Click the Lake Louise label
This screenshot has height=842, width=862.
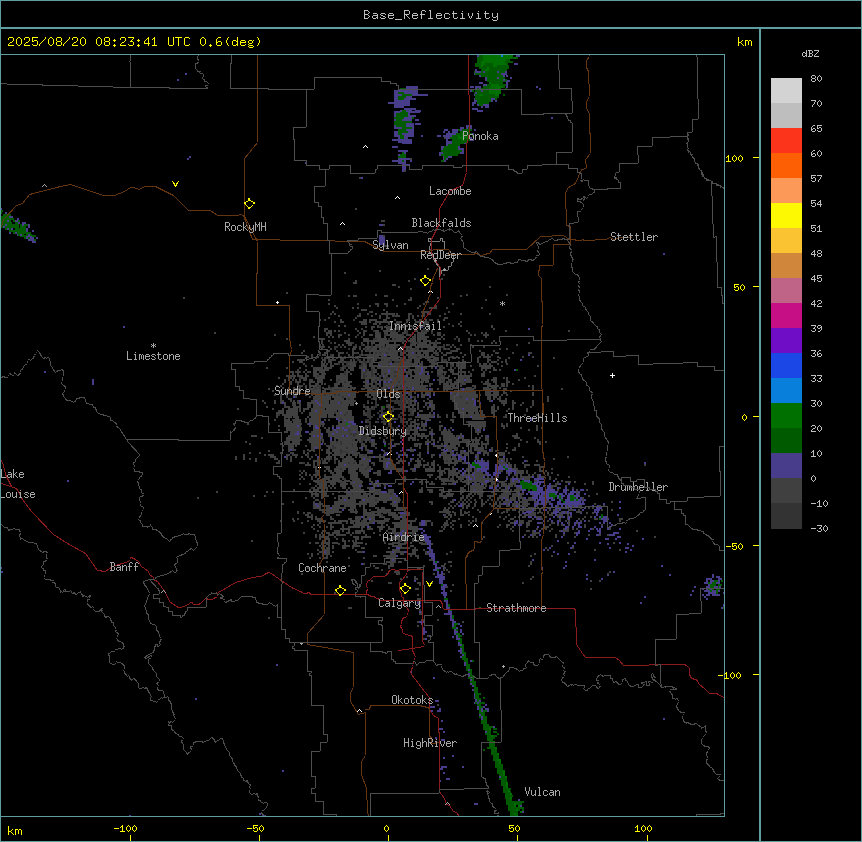click(x=18, y=484)
